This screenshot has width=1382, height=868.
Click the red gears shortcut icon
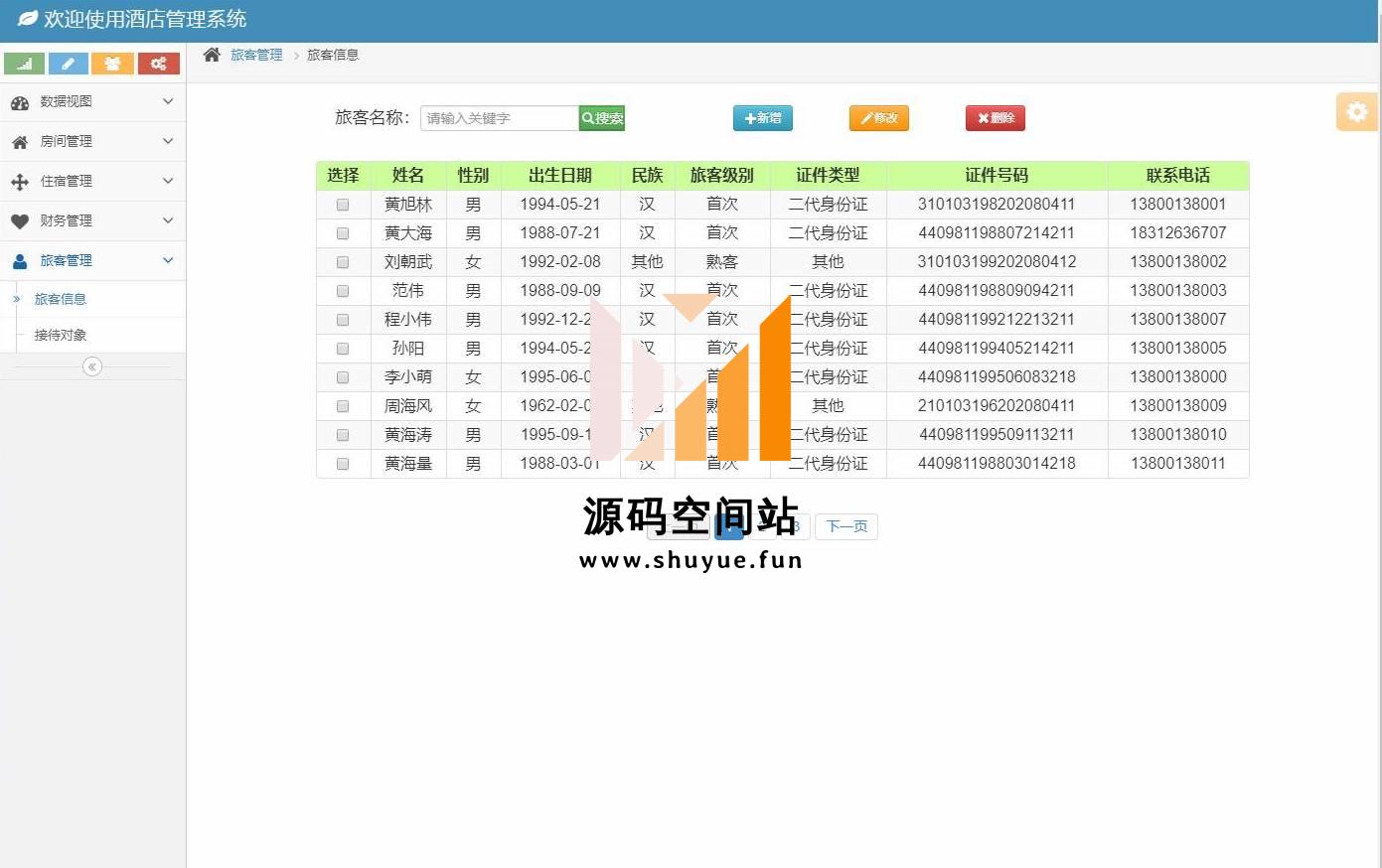pos(158,64)
